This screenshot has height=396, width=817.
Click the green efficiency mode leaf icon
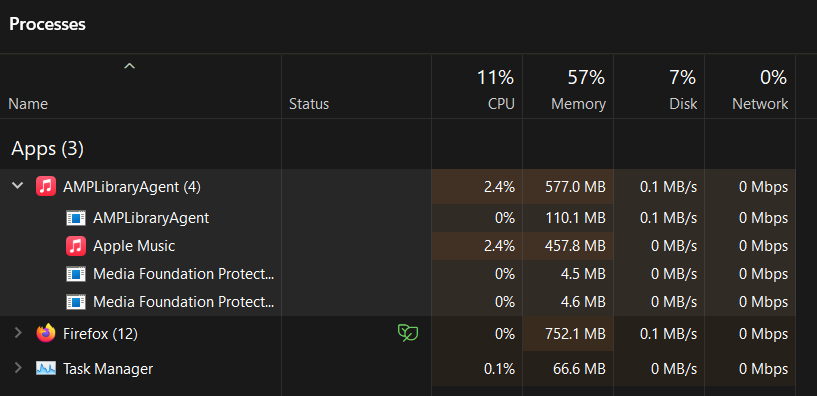click(x=408, y=333)
